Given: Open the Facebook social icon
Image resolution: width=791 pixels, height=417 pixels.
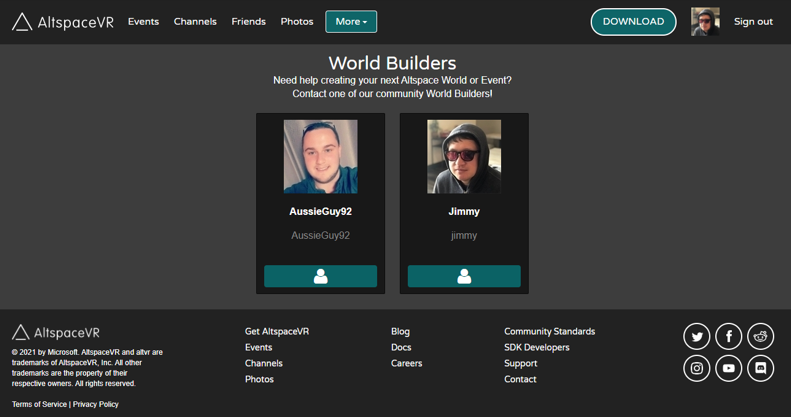Looking at the screenshot, I should tap(728, 336).
